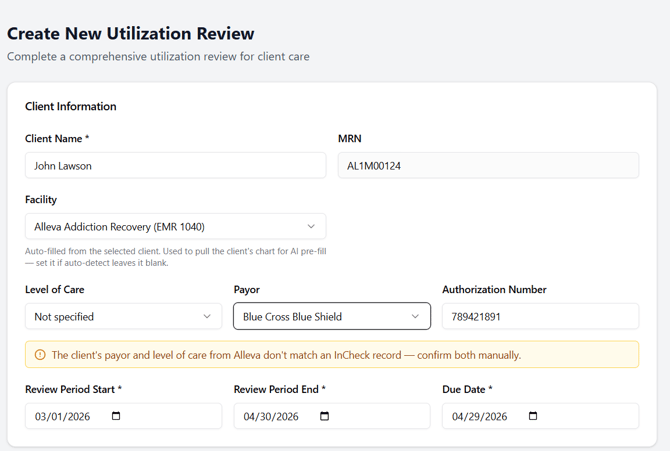Click the Auto-filled from selected client help text
The height and width of the screenshot is (451, 670).
coord(176,257)
